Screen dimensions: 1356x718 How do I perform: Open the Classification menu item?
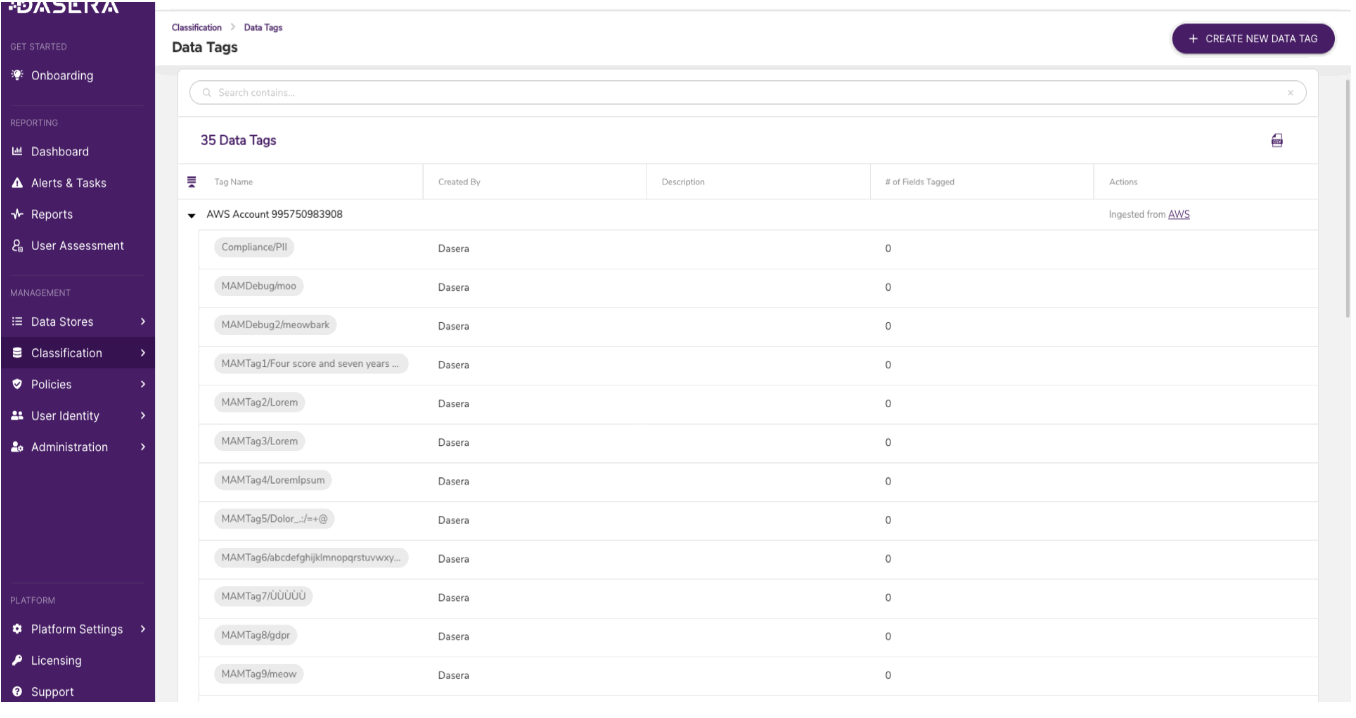(67, 353)
